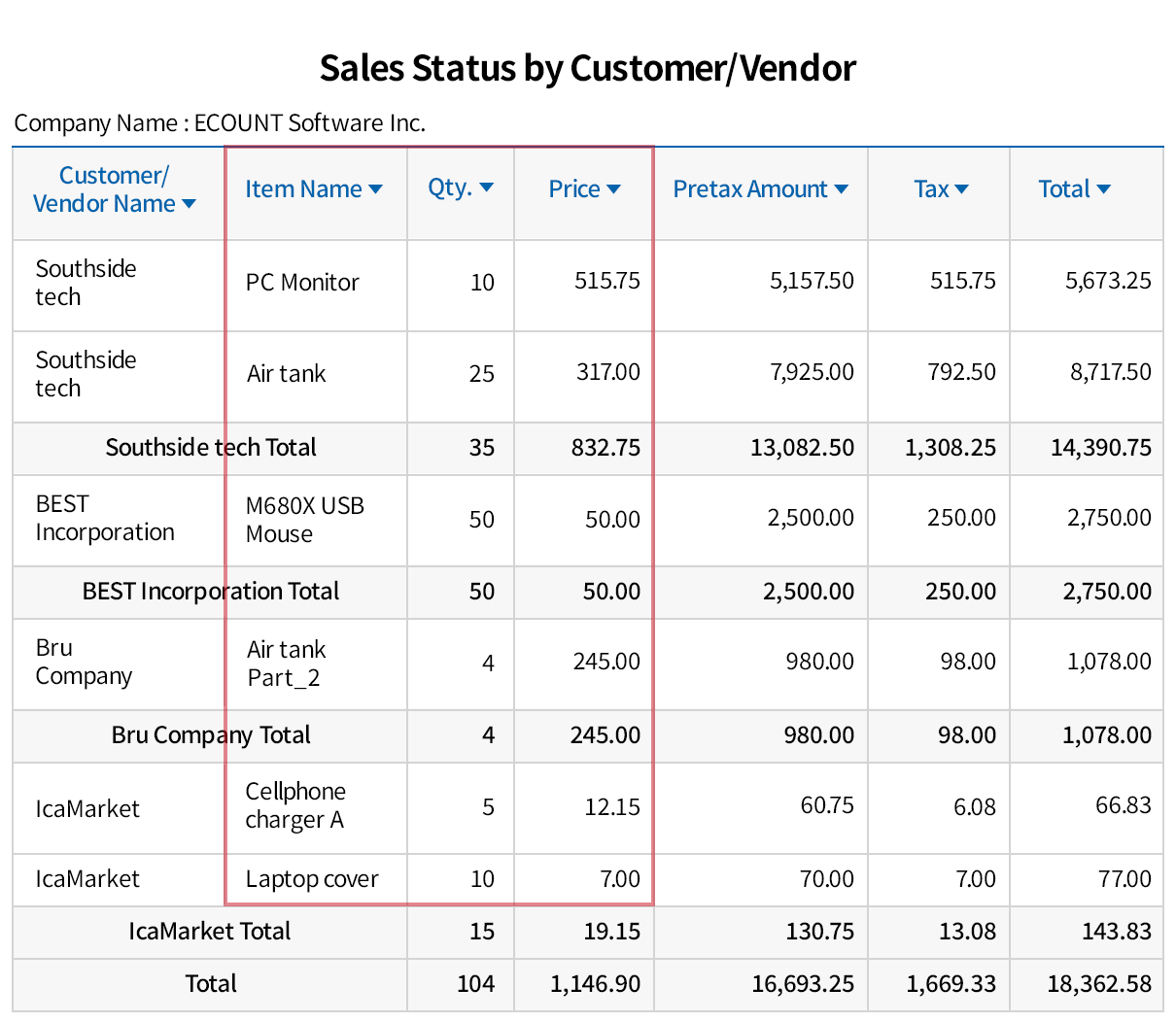
Task: Click the Bru Company Total row
Action: pos(210,735)
